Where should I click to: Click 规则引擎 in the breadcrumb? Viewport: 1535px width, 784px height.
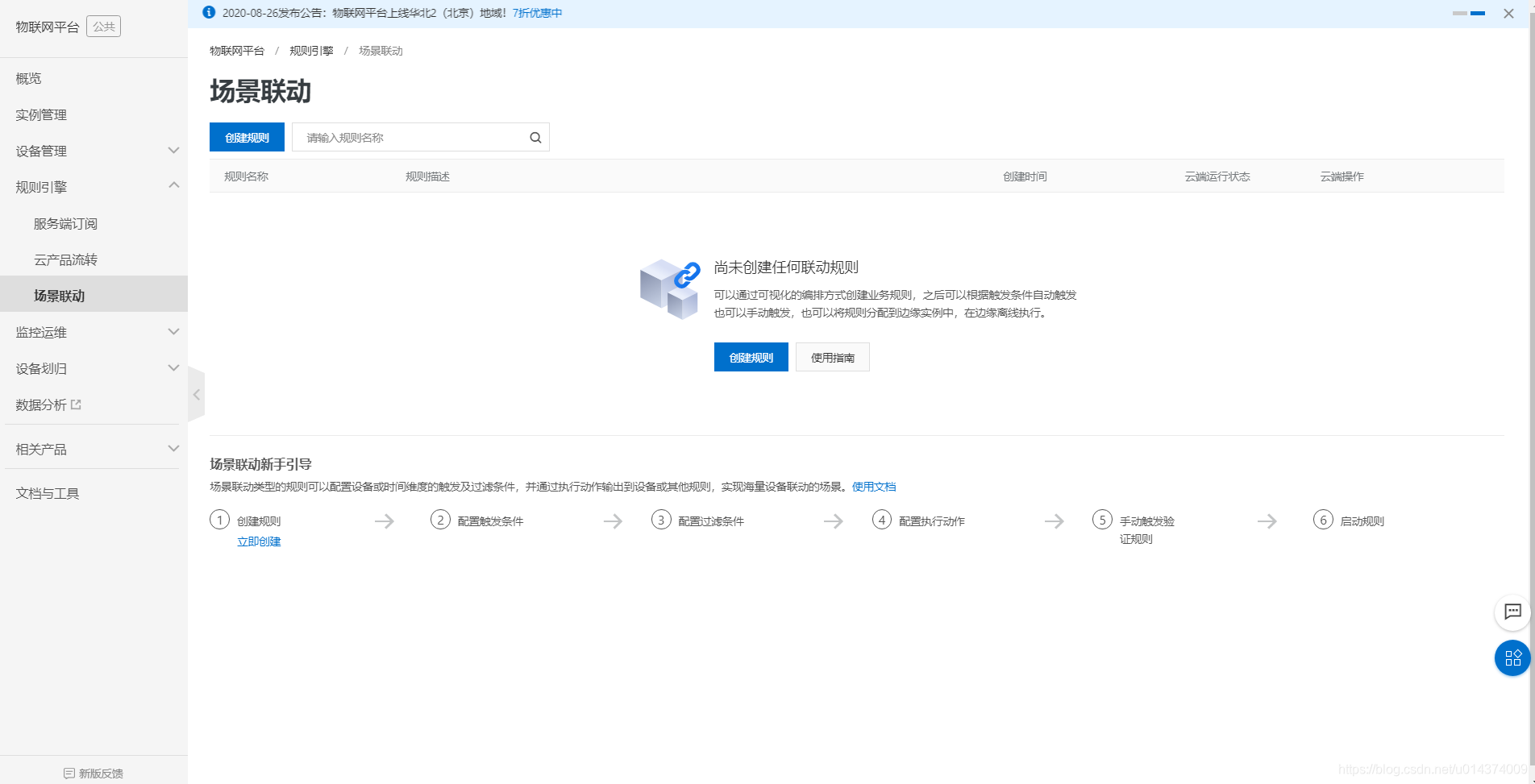point(311,50)
